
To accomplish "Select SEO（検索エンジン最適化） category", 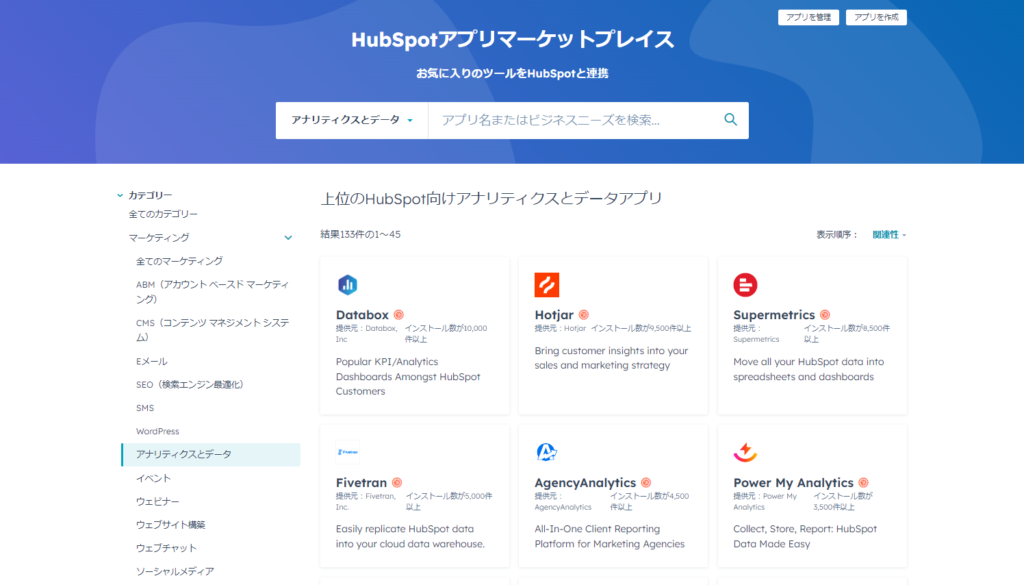I will click(x=189, y=385).
